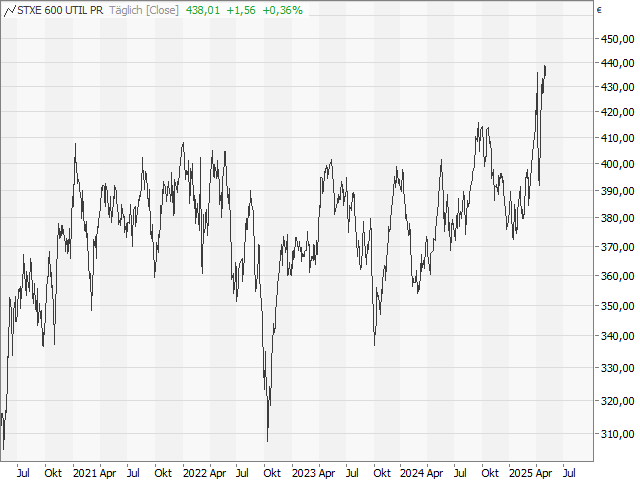Screen dimensions: 640x480
Task: Click the [Close] price type label
Action: [x=162, y=10]
